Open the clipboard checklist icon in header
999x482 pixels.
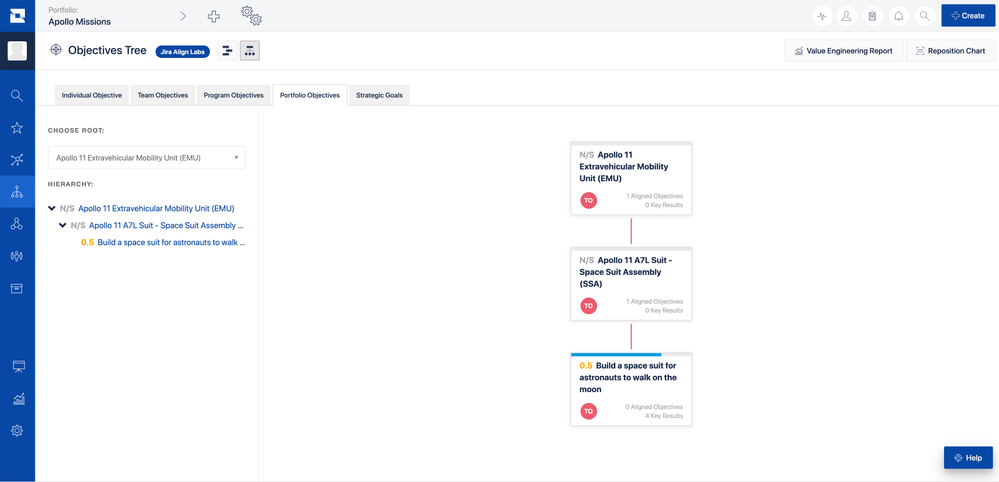pyautogui.click(x=873, y=16)
